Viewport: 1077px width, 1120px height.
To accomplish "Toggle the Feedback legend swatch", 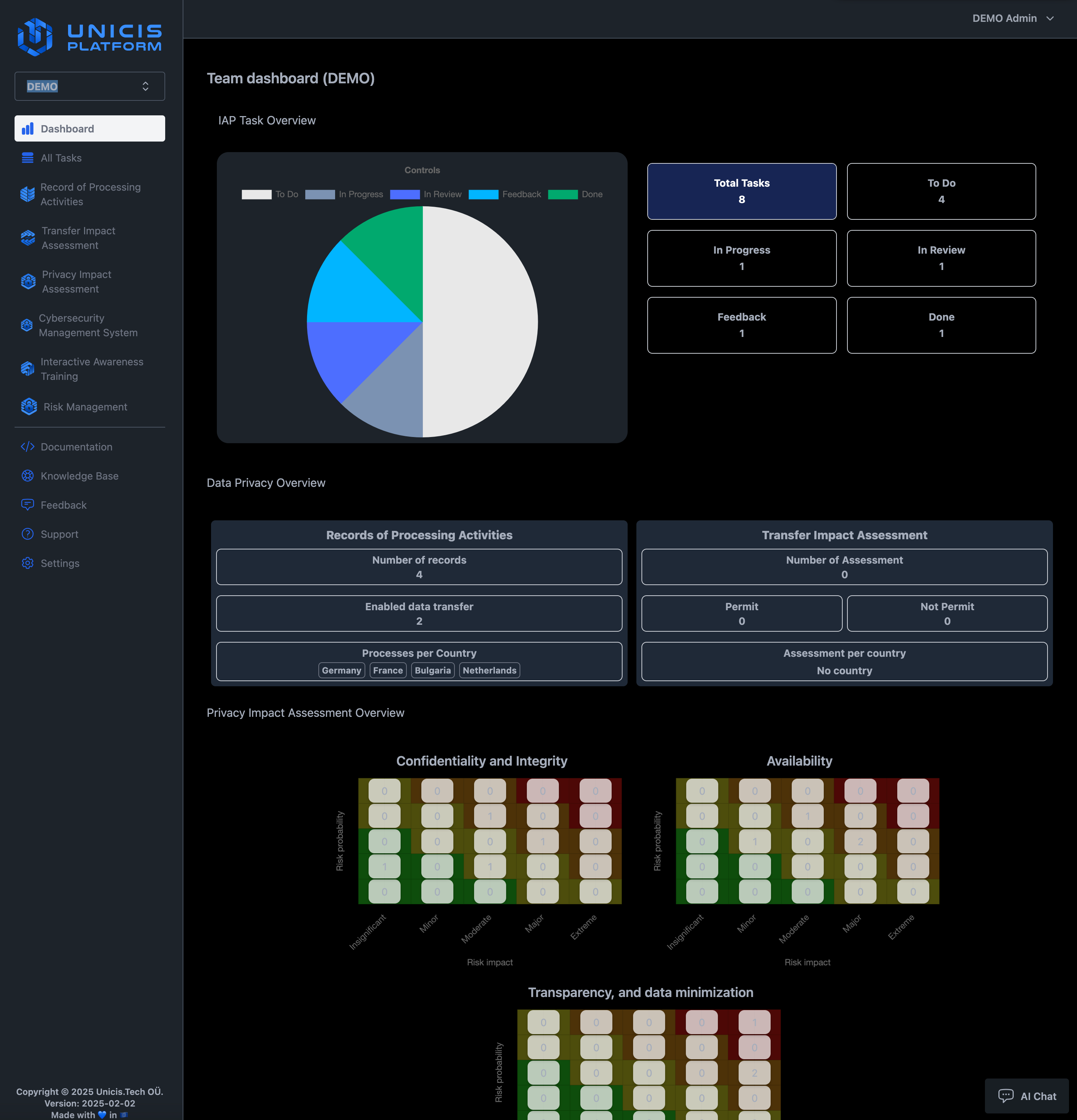I will click(483, 194).
